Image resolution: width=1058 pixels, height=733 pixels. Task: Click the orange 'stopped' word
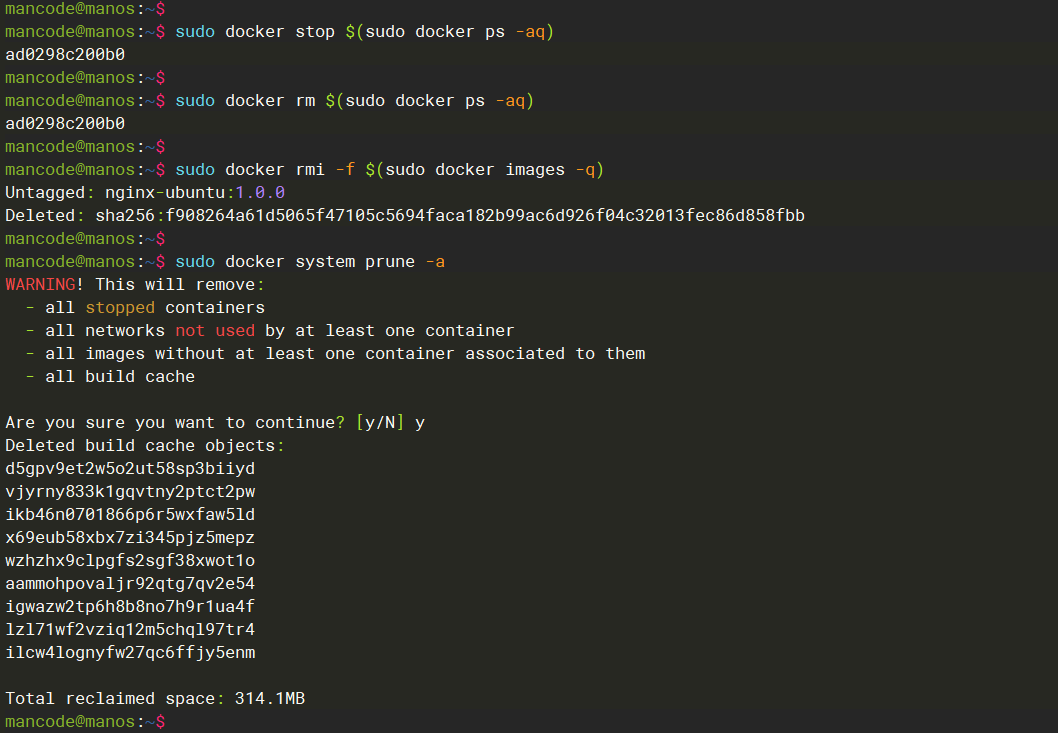click(120, 308)
